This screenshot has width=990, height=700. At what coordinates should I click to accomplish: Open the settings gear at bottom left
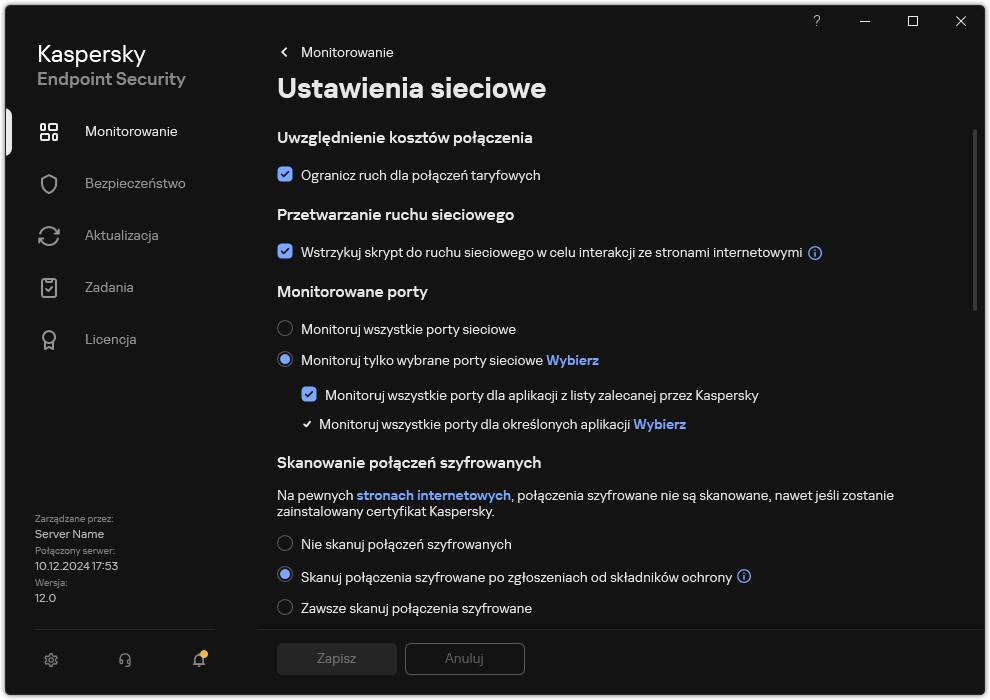[50, 660]
